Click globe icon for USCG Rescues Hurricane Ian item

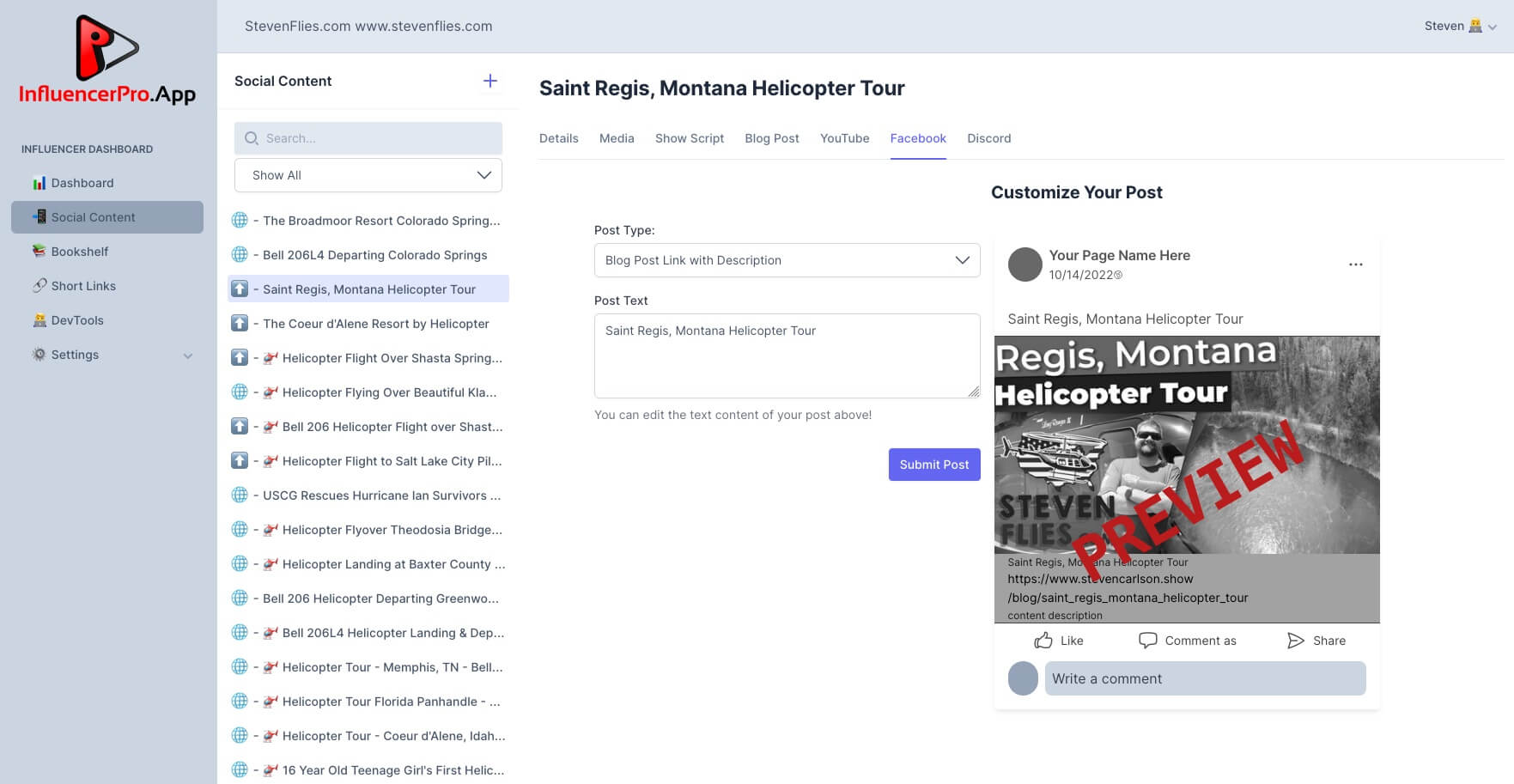240,495
